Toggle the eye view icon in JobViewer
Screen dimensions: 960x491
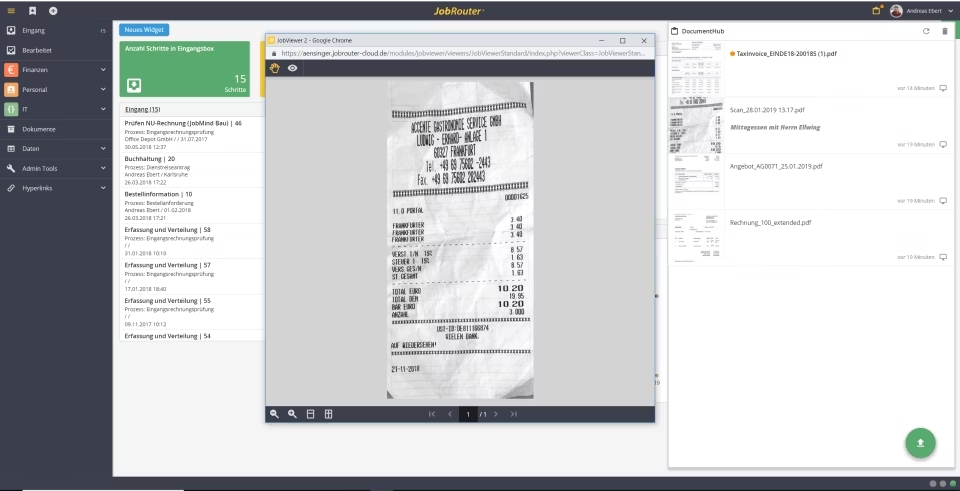tap(293, 68)
